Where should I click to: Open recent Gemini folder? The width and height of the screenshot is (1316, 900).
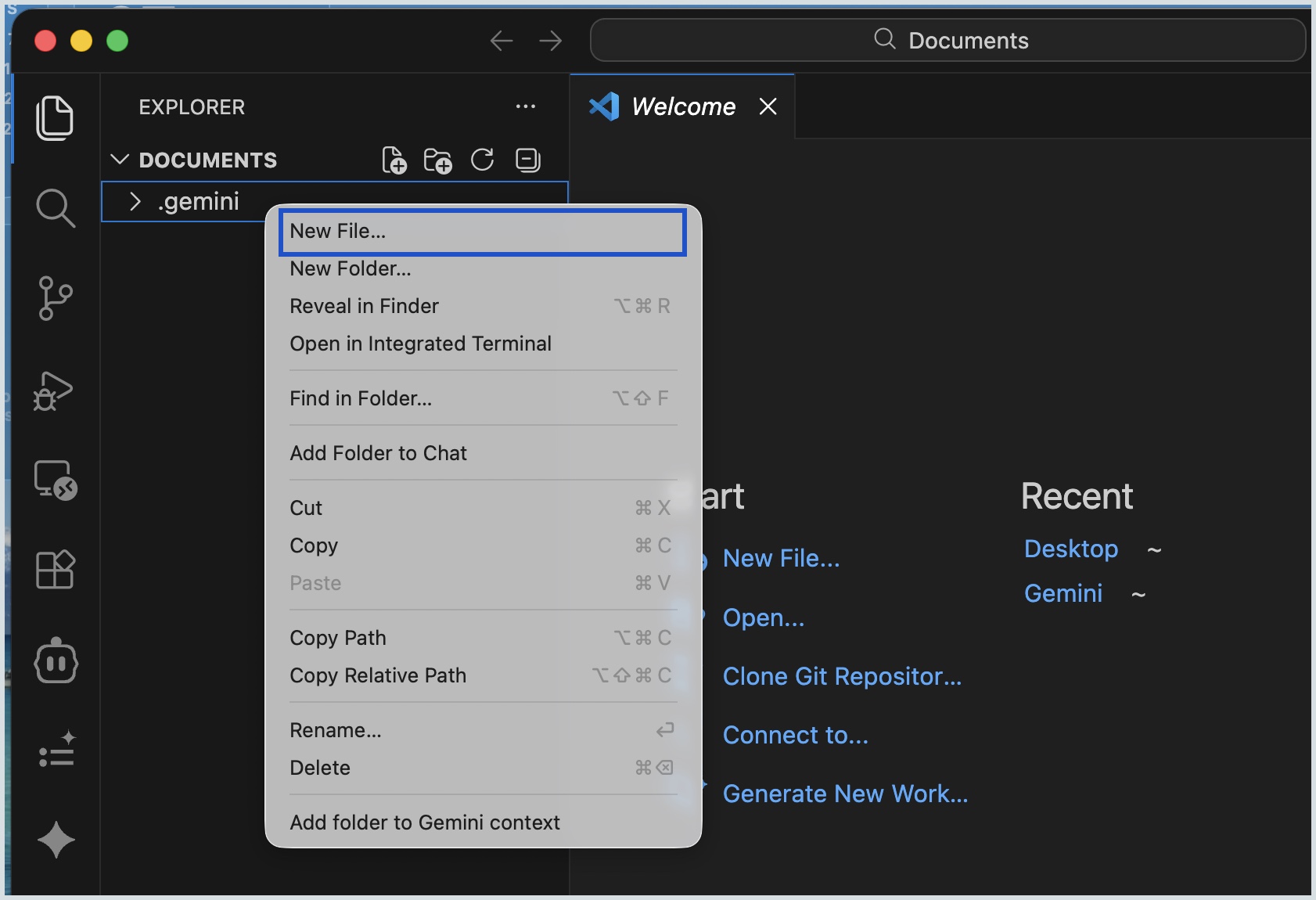click(x=1063, y=593)
